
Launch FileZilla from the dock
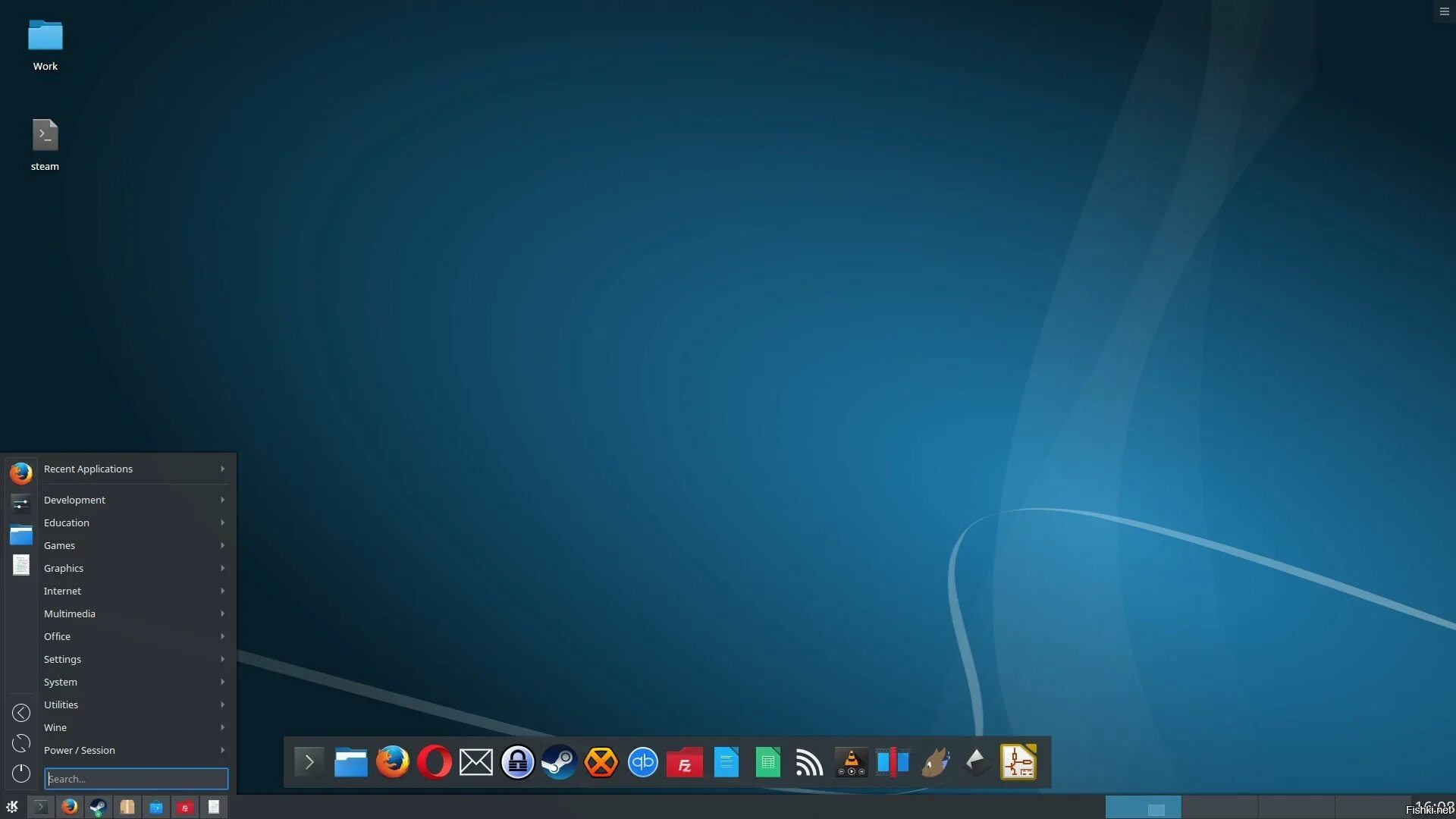click(x=684, y=762)
